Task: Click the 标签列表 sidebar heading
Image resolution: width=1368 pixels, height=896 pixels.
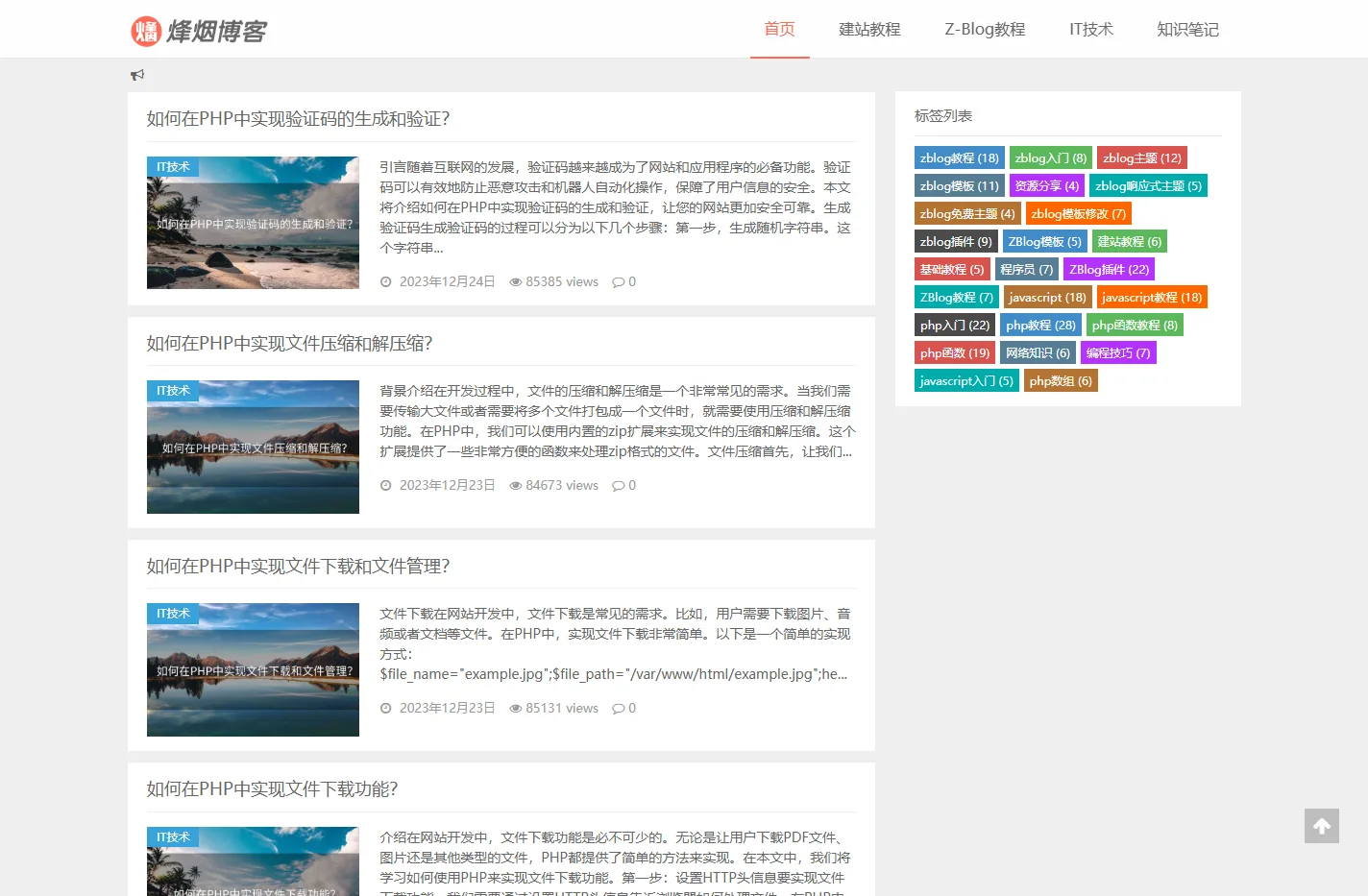Action: (x=943, y=116)
